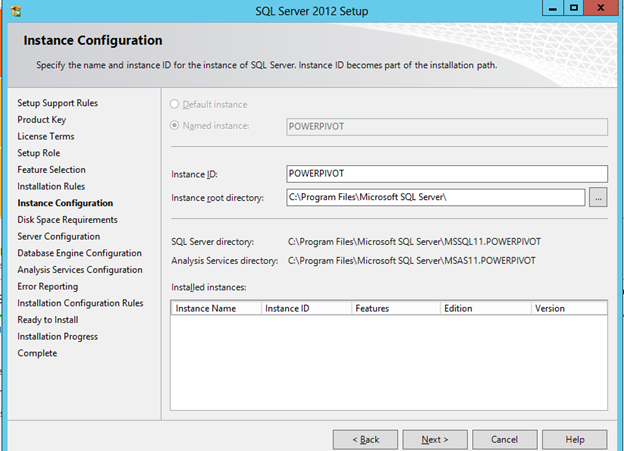Cancel the SQL Server setup
The width and height of the screenshot is (624, 451).
click(x=505, y=439)
